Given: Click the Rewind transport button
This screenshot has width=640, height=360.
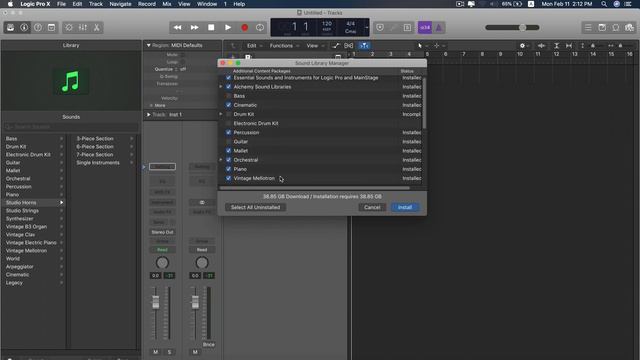Looking at the screenshot, I should [178, 27].
